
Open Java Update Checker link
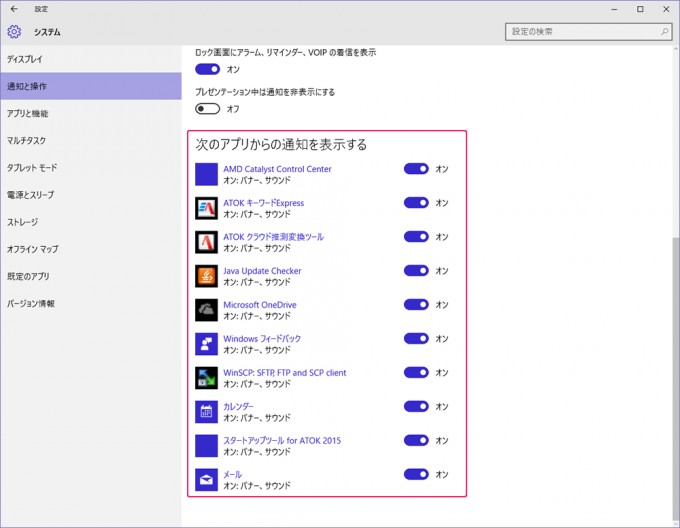click(x=262, y=271)
